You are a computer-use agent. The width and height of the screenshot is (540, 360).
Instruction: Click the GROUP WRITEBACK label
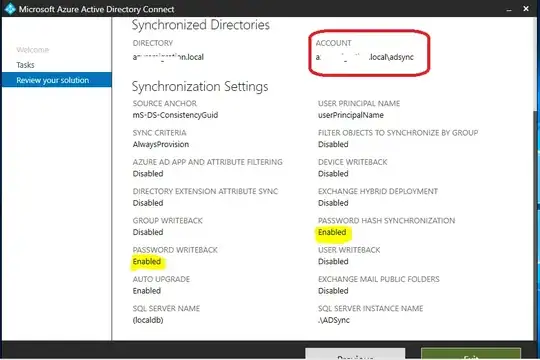[168, 220]
